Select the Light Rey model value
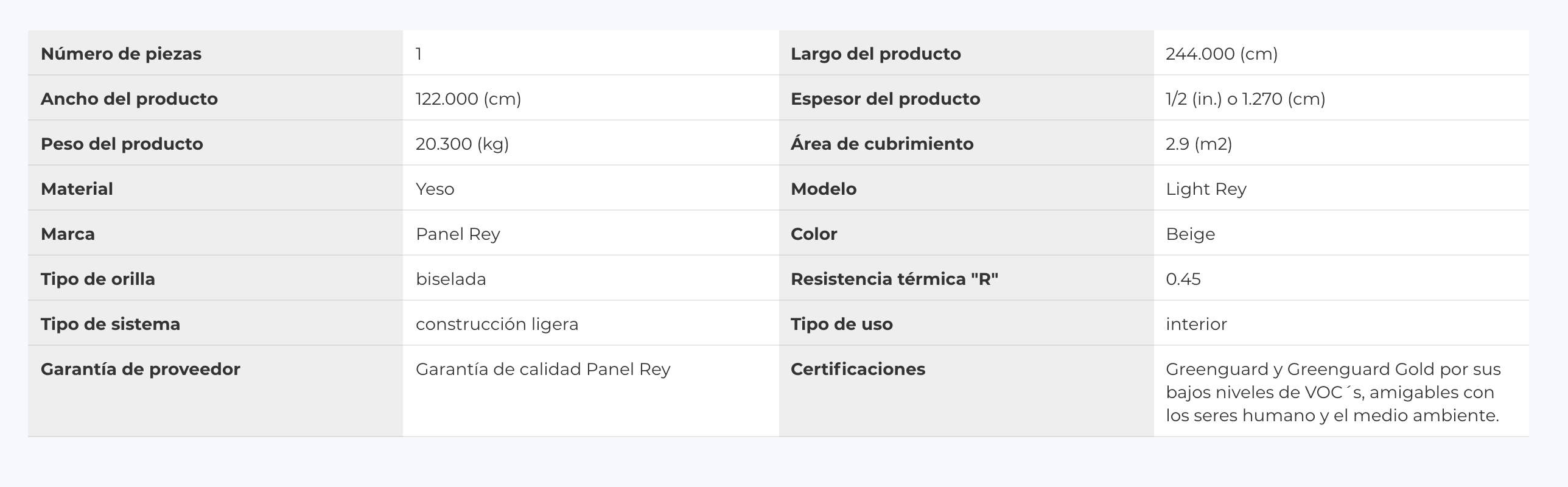This screenshot has width=1568, height=487. pos(1206,189)
